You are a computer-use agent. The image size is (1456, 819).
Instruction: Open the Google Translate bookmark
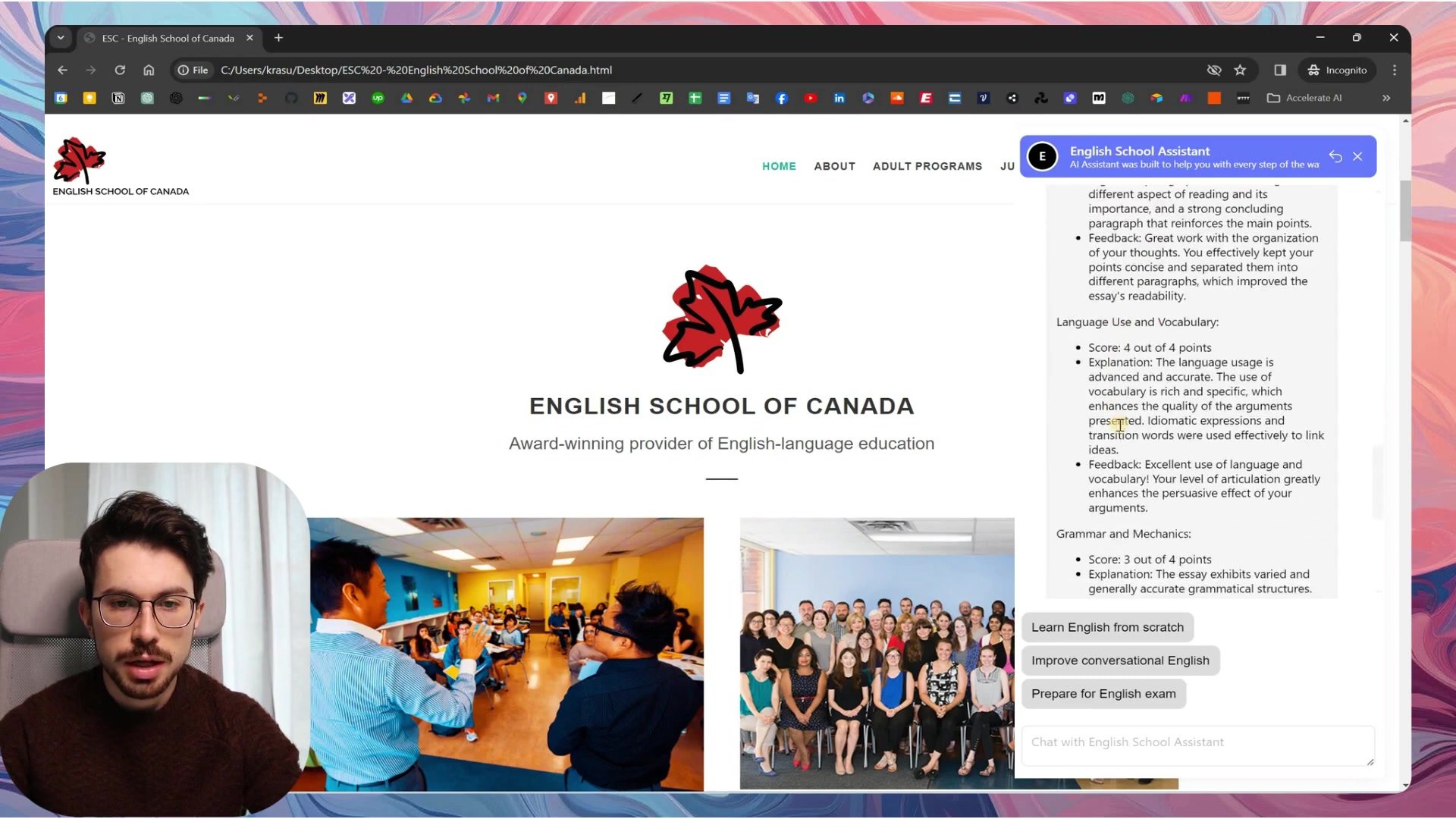753,98
